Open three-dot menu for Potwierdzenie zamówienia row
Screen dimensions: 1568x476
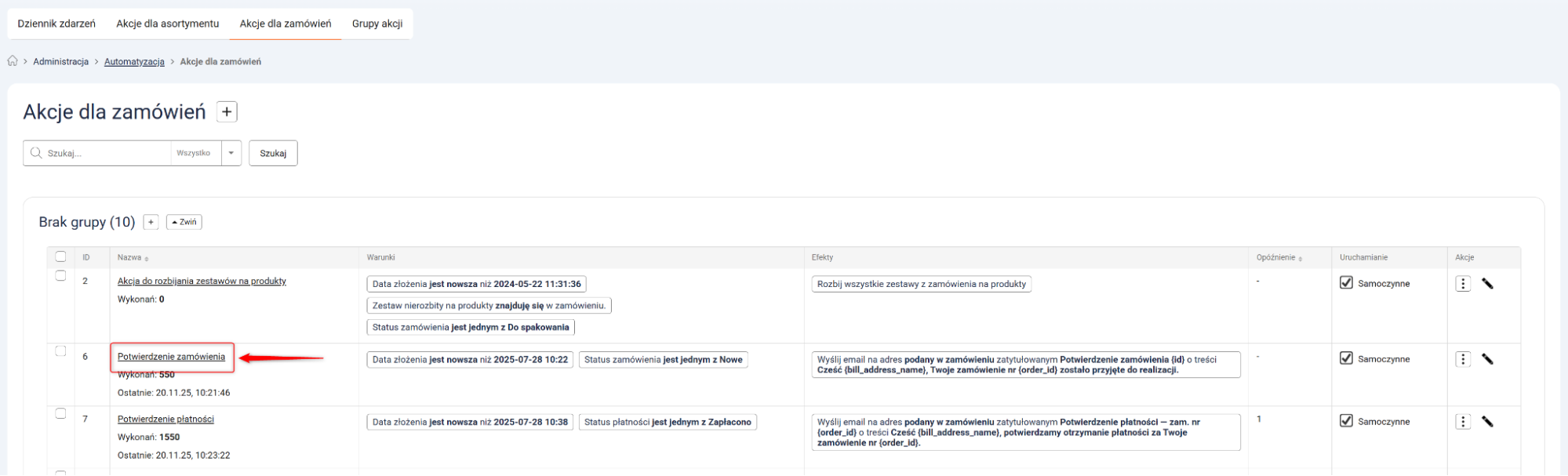[1463, 359]
